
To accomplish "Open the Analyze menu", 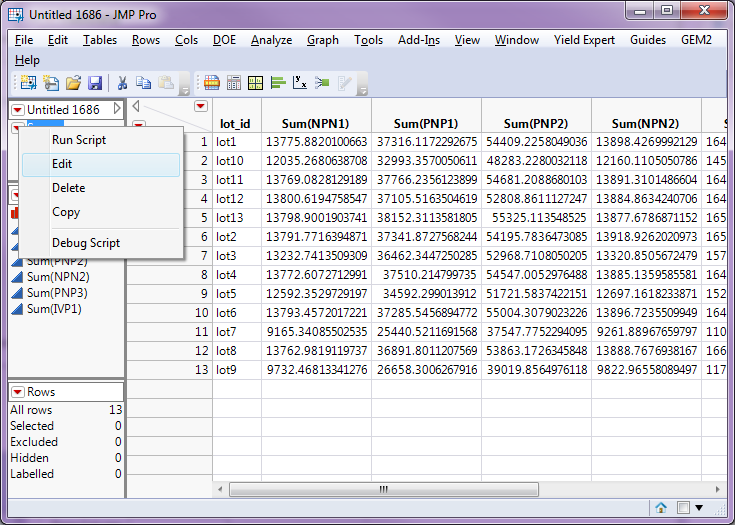I will 271,40.
